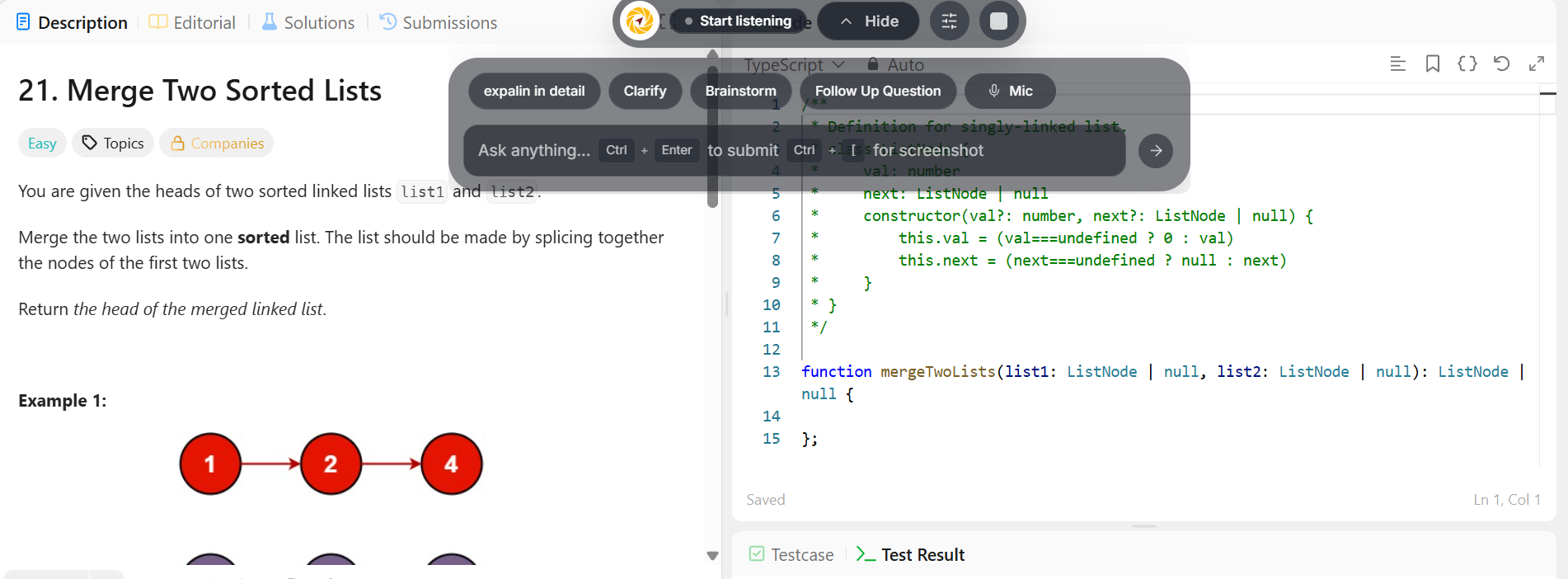1568x579 pixels.
Task: Click line number 14 in the editor
Action: click(x=771, y=417)
